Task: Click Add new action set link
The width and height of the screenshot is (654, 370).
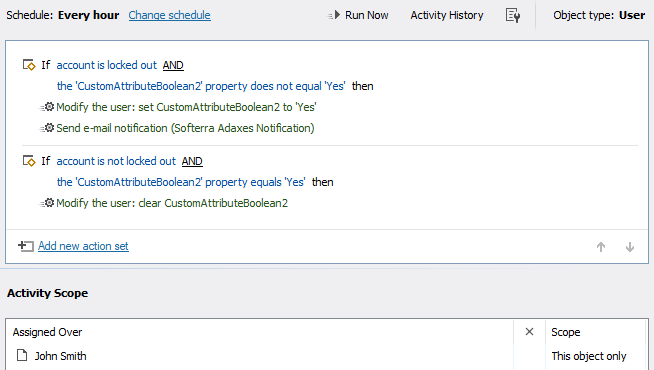Action: [83, 246]
